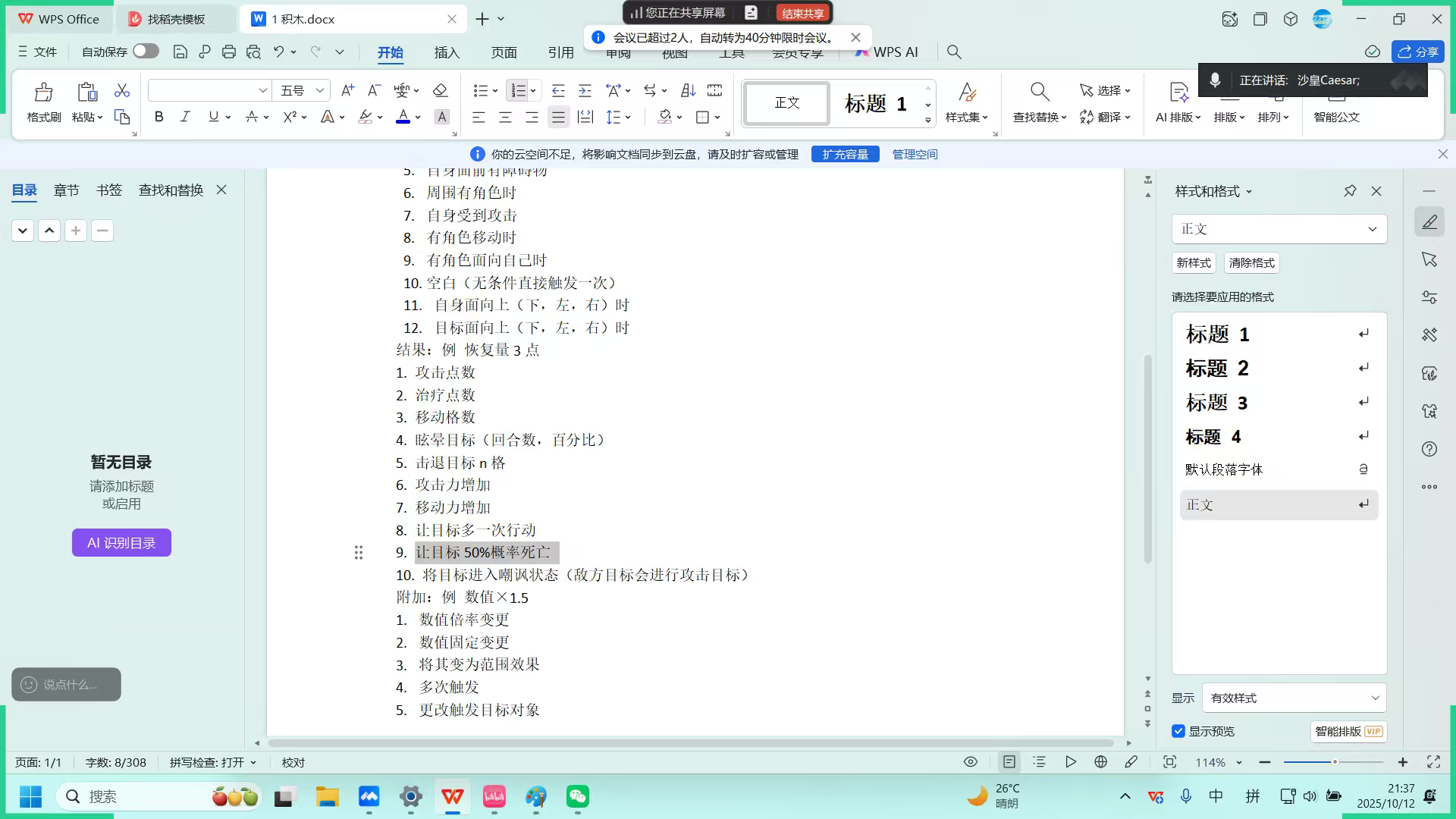Open File Explorer from the taskbar
This screenshot has width=1456, height=819.
pyautogui.click(x=328, y=796)
